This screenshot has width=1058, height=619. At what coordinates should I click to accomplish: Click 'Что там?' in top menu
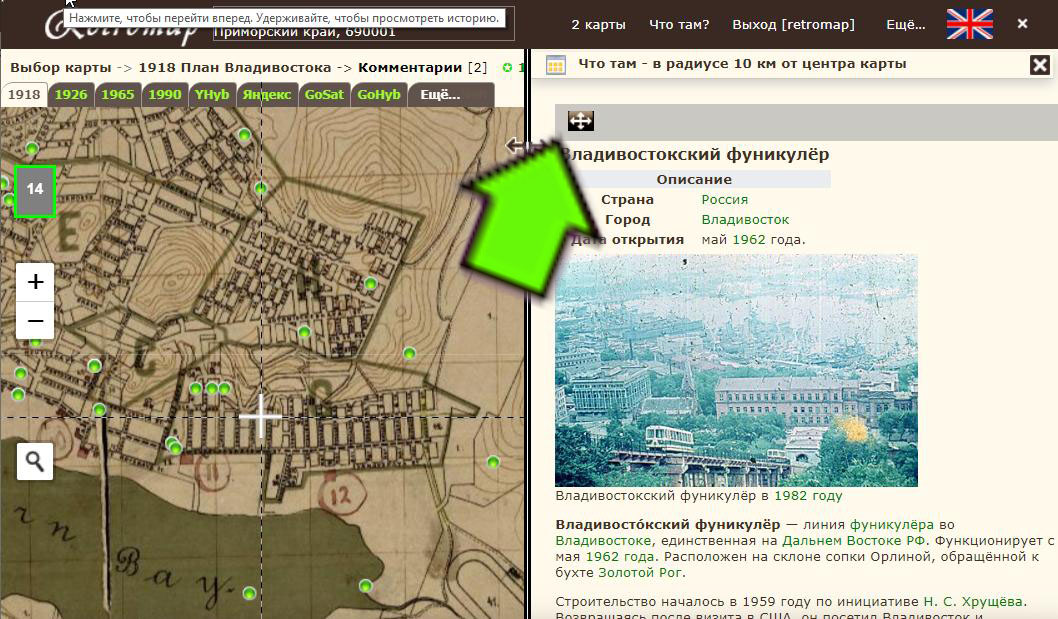[x=679, y=24]
